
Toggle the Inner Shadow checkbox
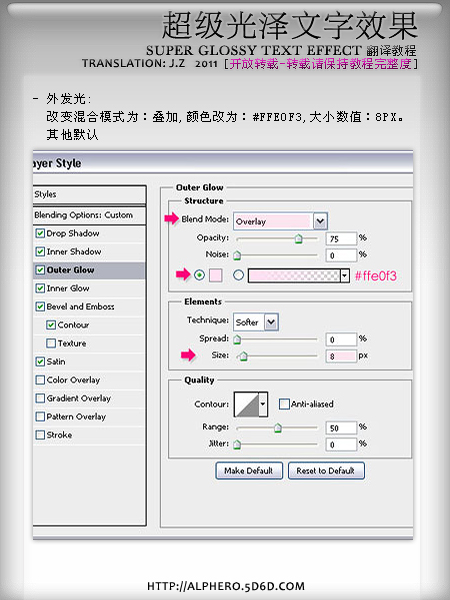pos(40,251)
